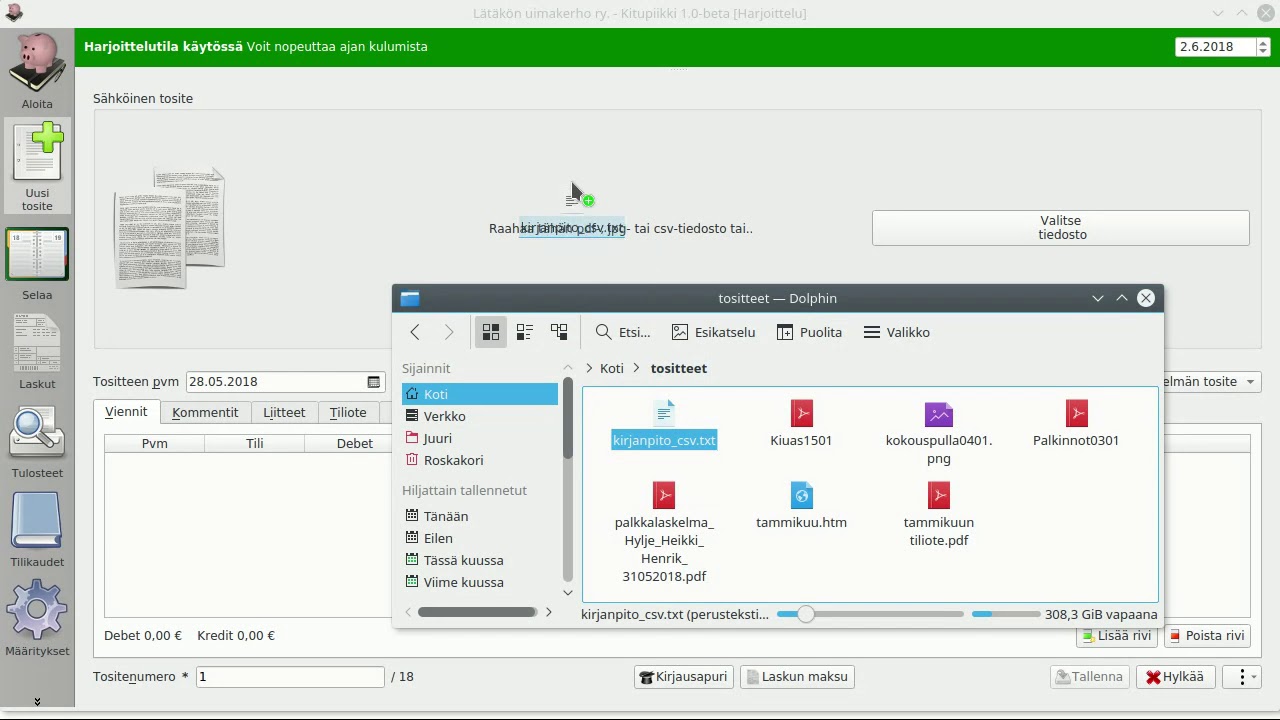Open the Selaa ledger view
Viewport: 1280px width, 720px height.
coord(37,264)
